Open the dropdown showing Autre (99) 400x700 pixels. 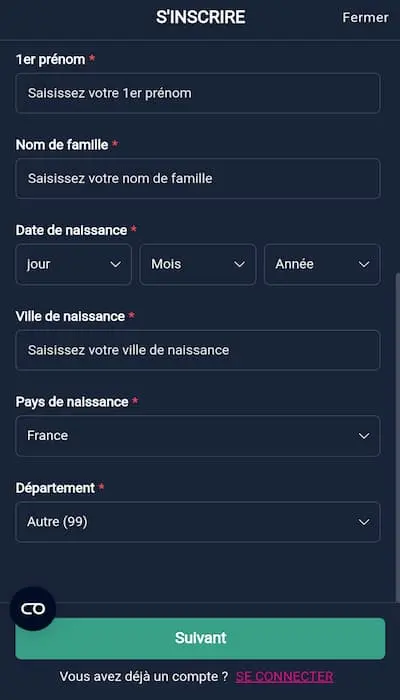tap(198, 522)
